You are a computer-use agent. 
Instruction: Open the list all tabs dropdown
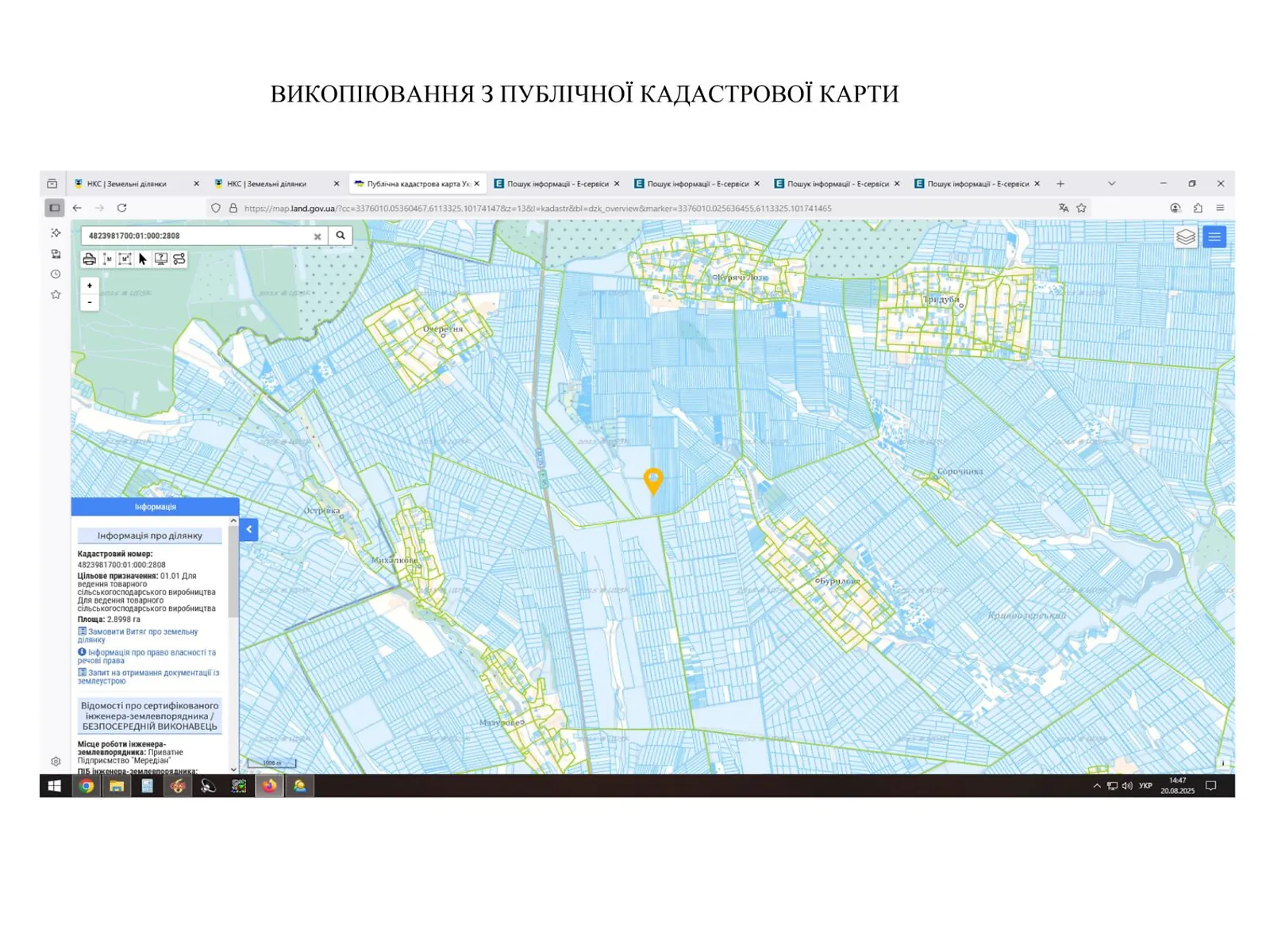click(x=1111, y=183)
